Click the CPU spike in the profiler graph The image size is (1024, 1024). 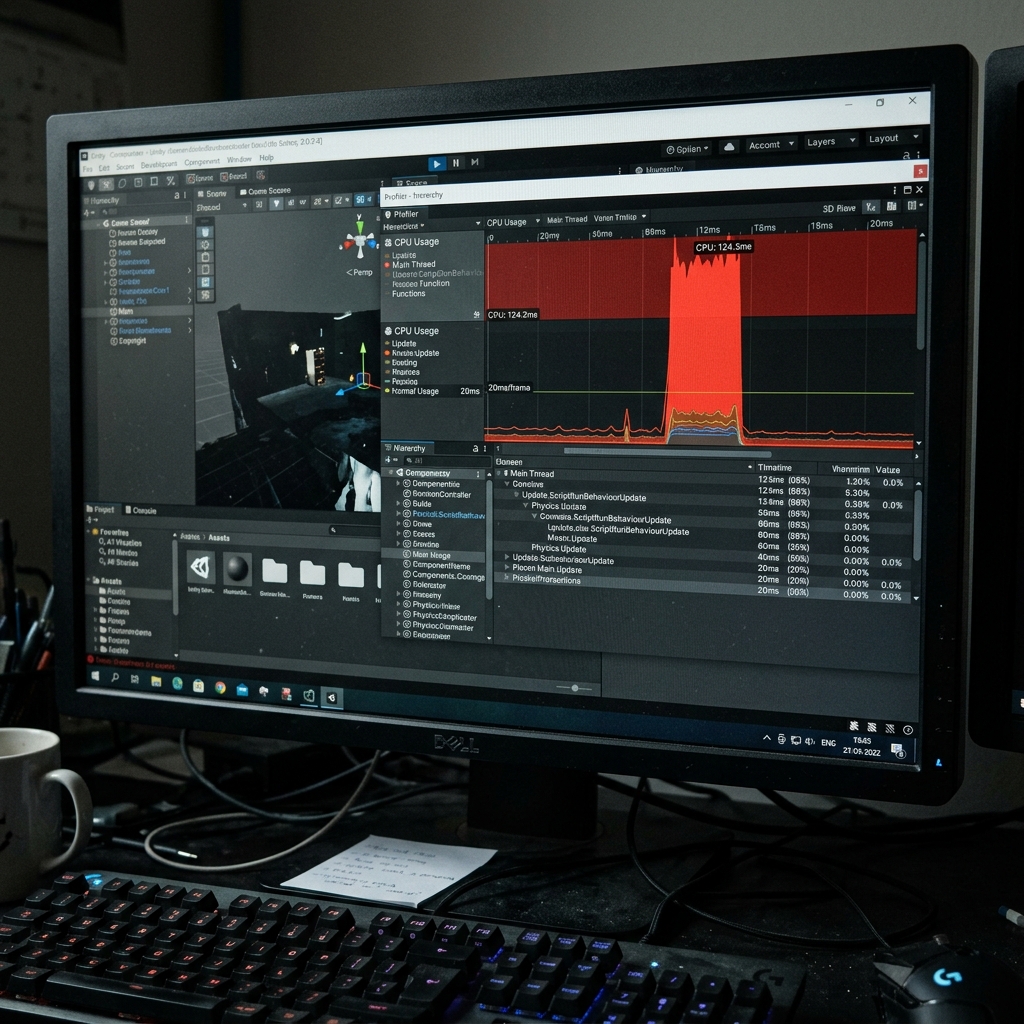coord(705,340)
